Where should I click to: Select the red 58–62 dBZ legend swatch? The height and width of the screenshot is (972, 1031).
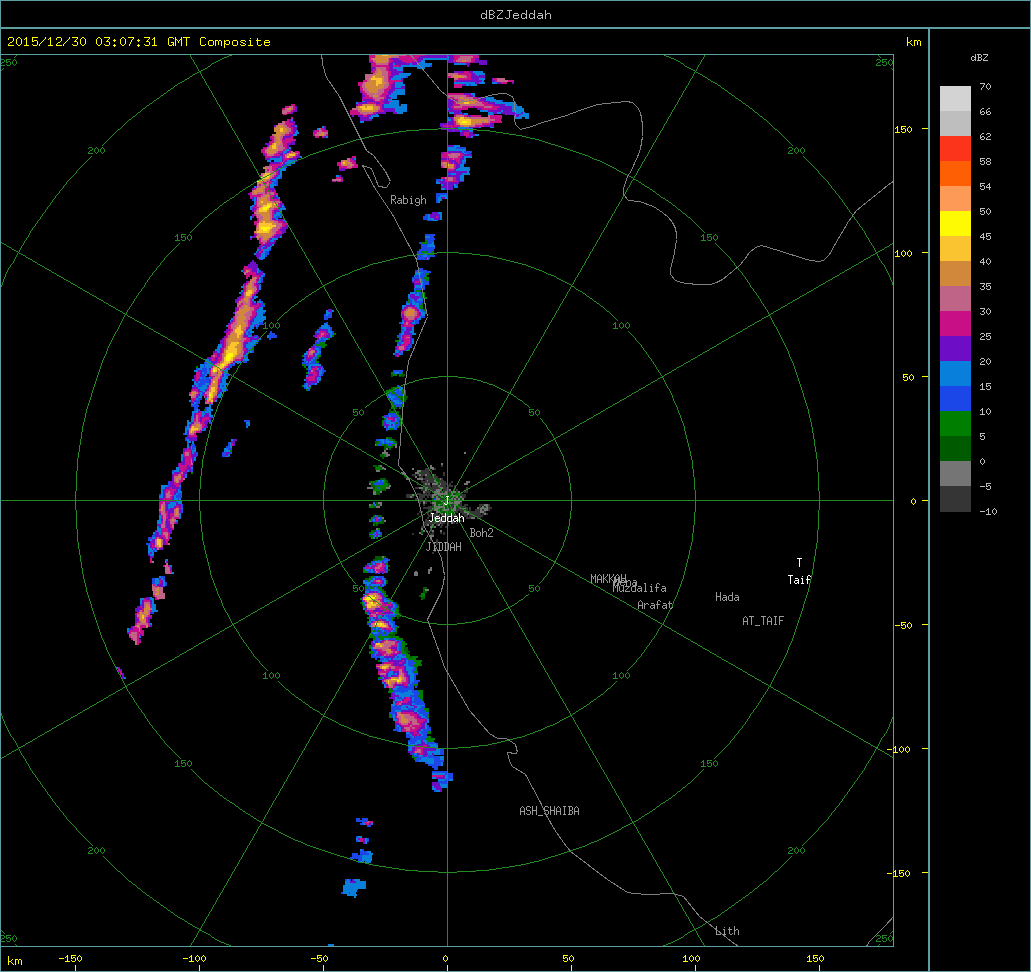pyautogui.click(x=955, y=149)
